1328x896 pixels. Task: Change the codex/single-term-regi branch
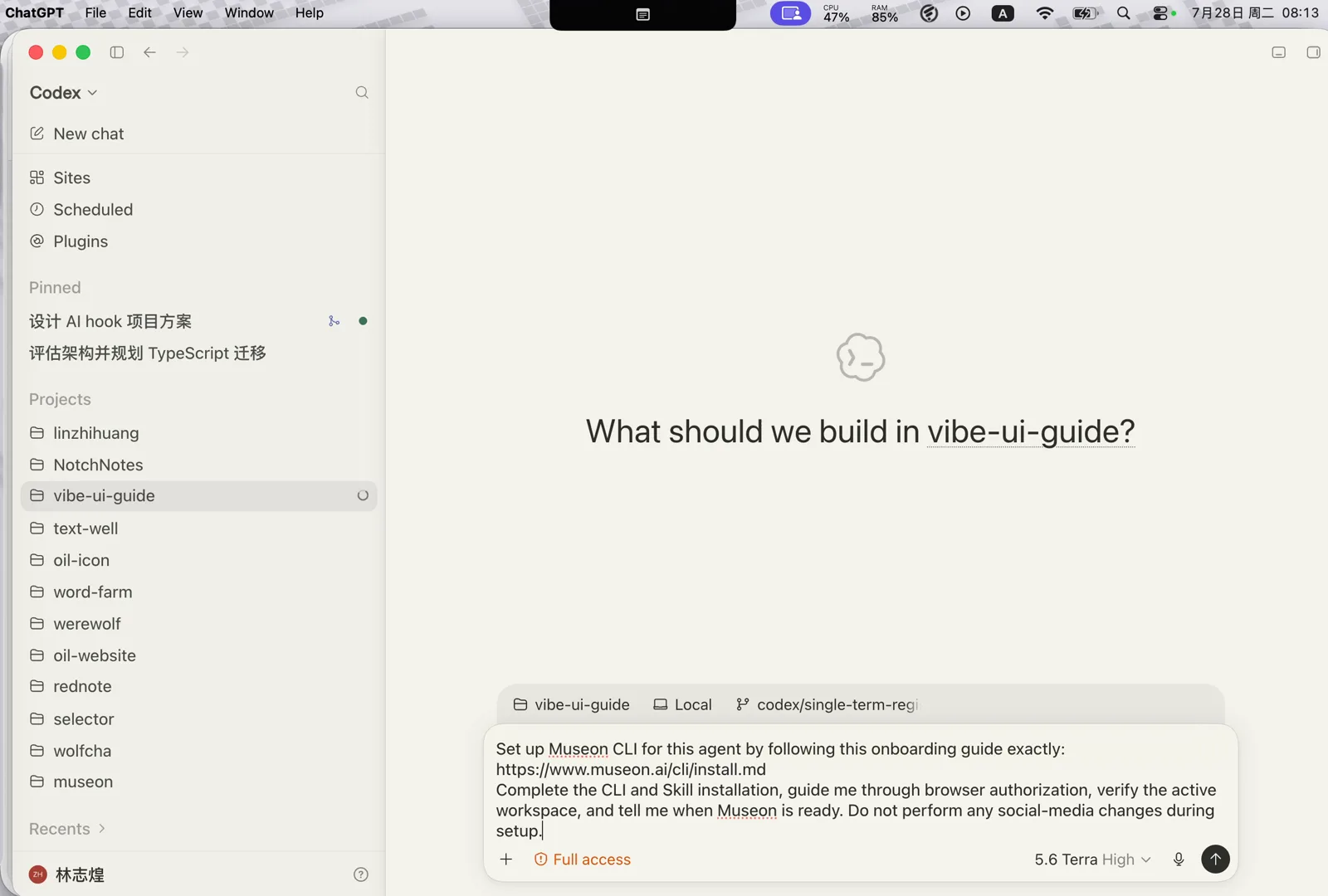point(828,704)
